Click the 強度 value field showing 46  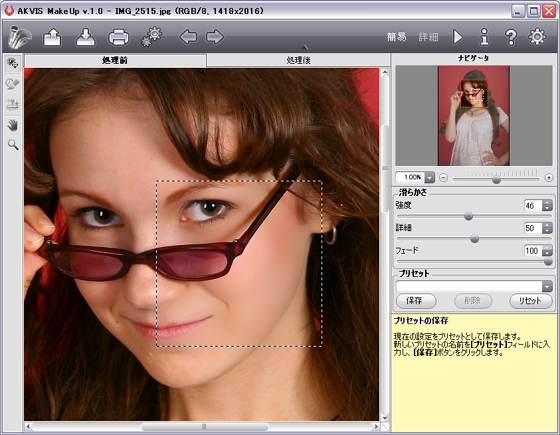pos(533,205)
